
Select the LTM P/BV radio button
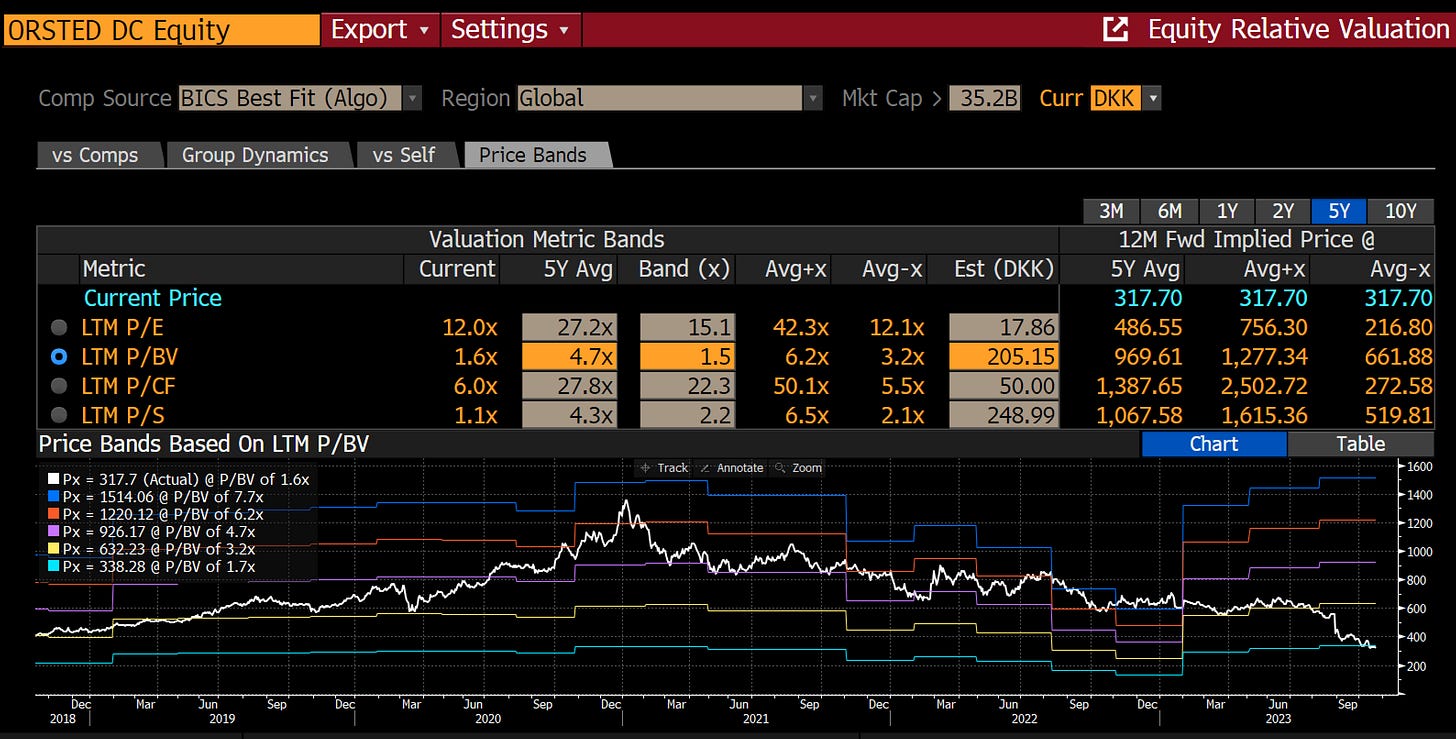click(x=61, y=356)
